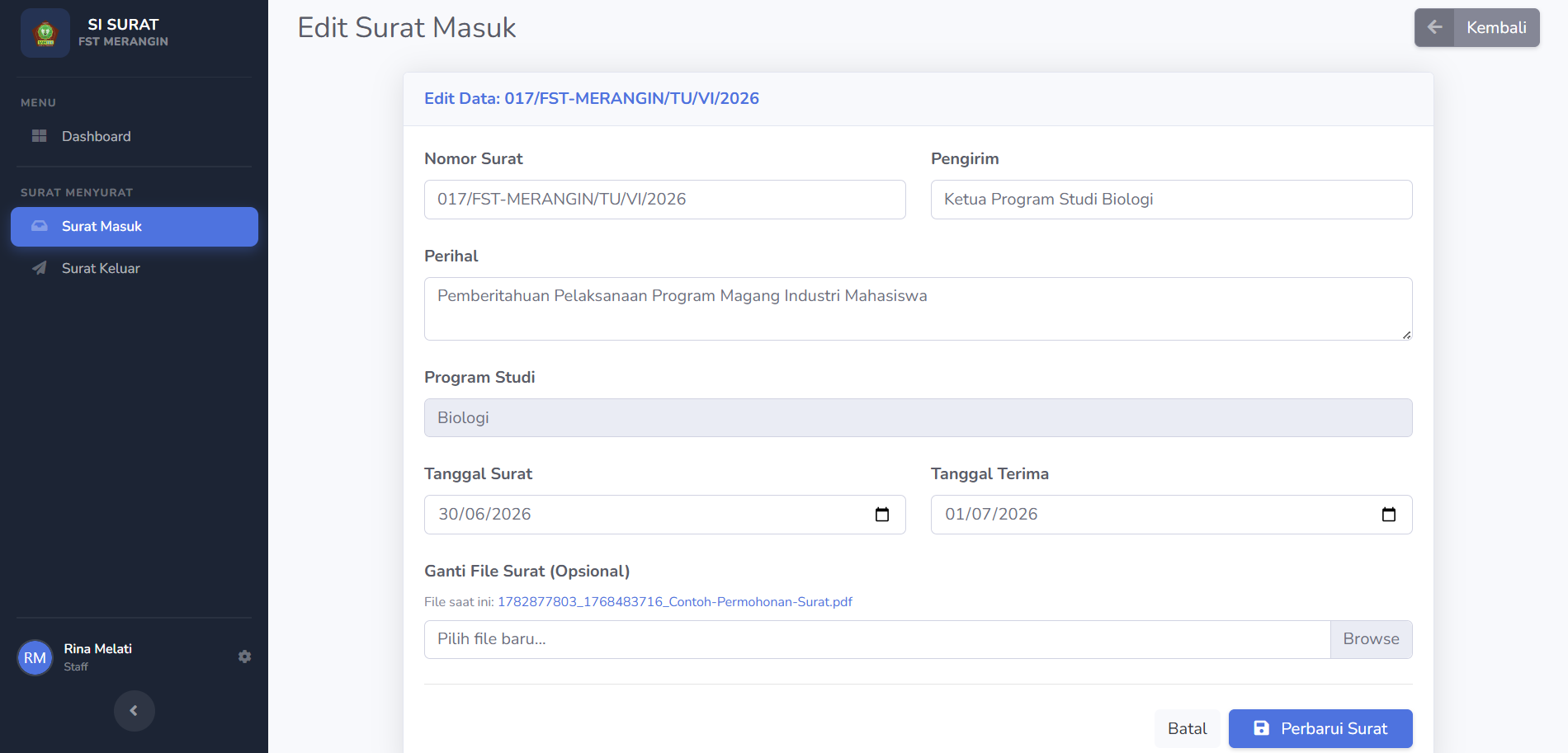The height and width of the screenshot is (753, 1568).
Task: Click the Batal button
Action: coord(1187,728)
